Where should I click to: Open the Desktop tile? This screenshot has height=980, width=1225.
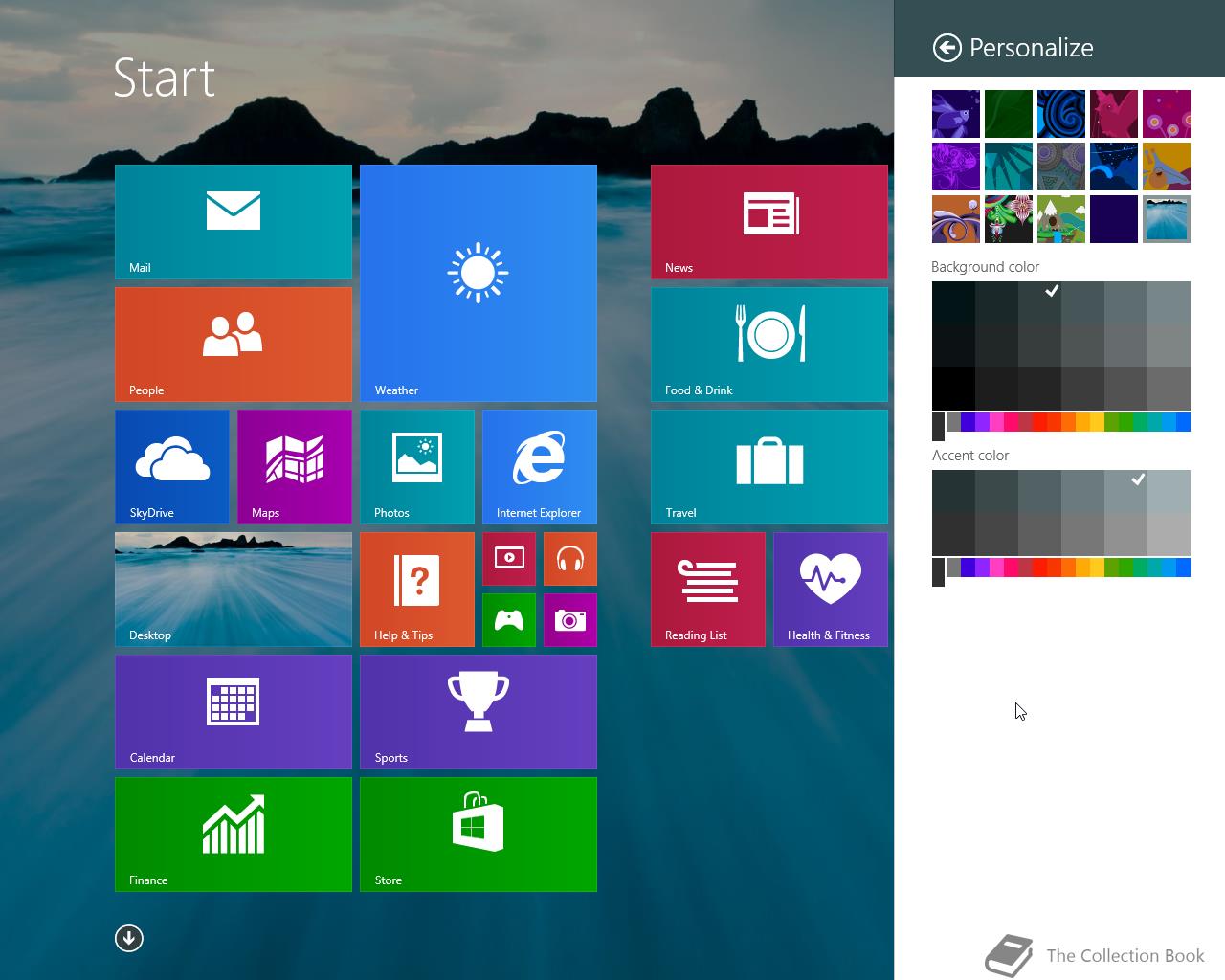point(234,590)
